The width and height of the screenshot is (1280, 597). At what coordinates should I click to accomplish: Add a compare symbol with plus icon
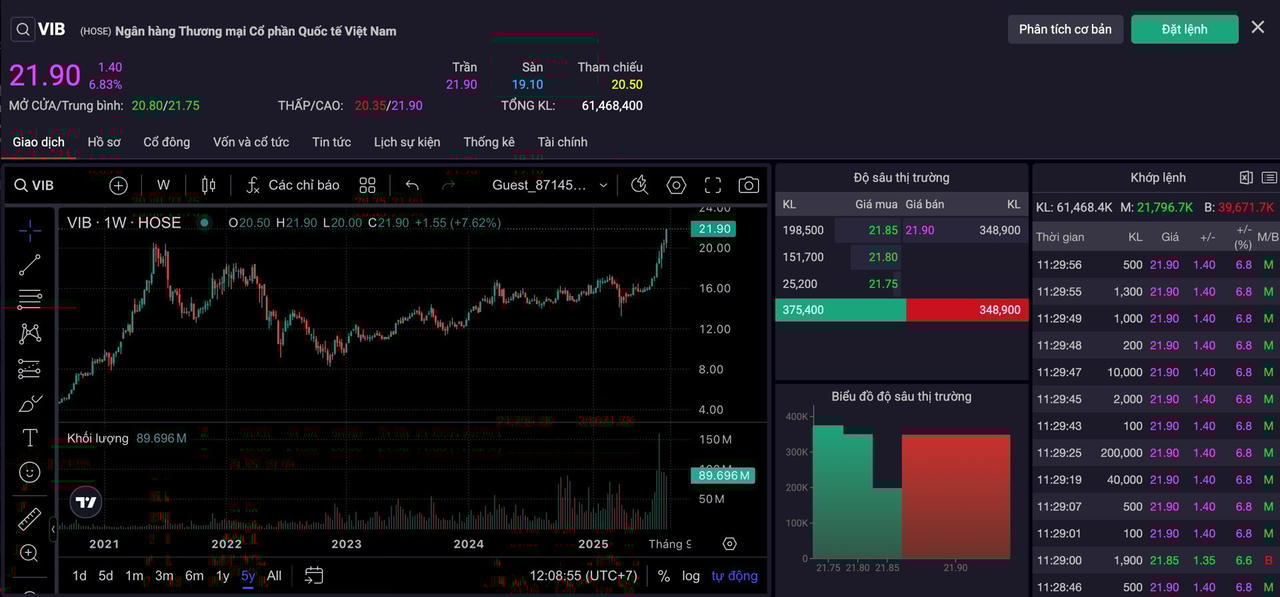coord(119,185)
